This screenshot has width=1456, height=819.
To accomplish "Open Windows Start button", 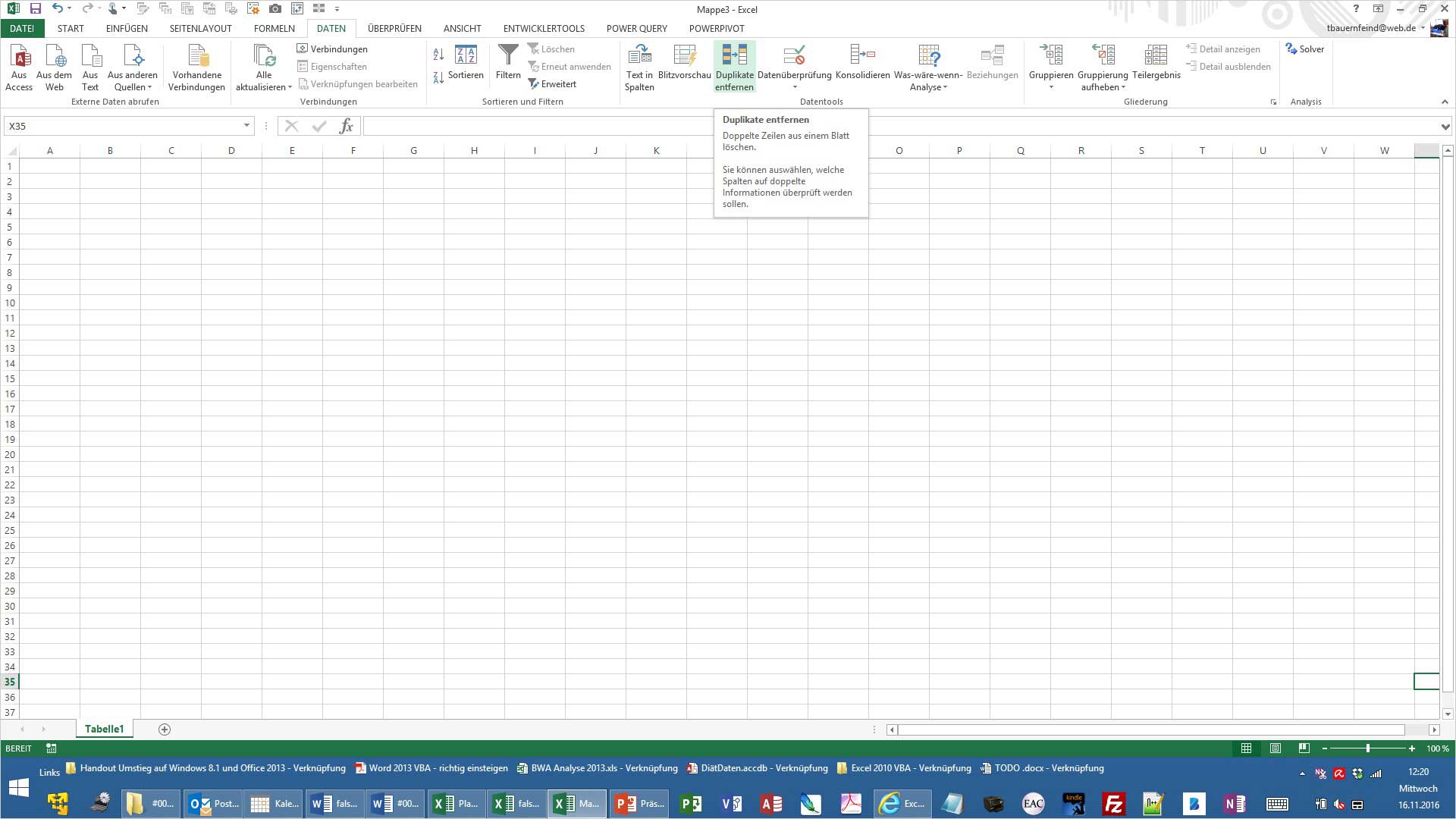I will [x=18, y=787].
